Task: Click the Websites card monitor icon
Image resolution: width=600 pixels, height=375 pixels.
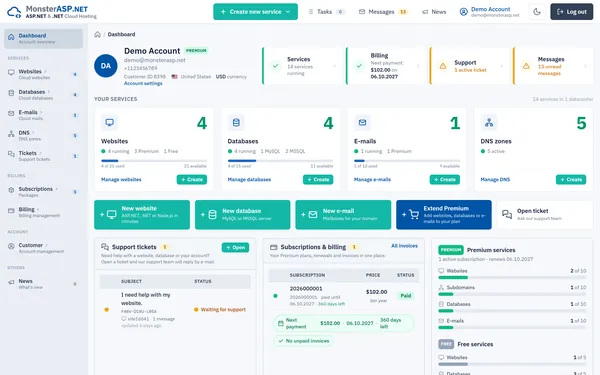Action: click(110, 122)
